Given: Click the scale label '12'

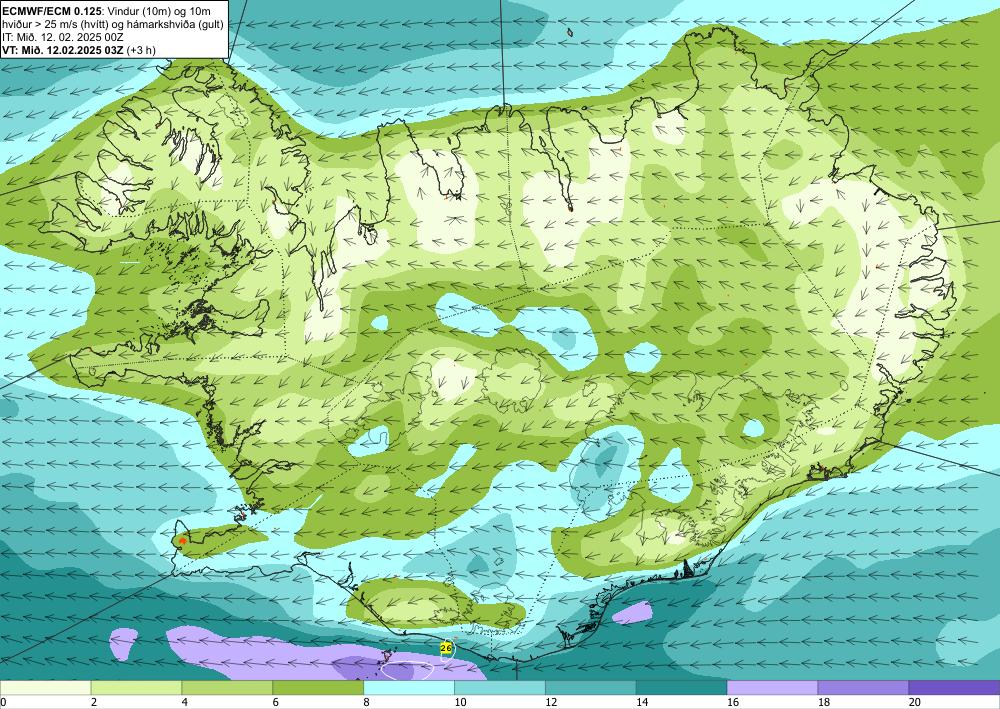Looking at the screenshot, I should pos(551,702).
